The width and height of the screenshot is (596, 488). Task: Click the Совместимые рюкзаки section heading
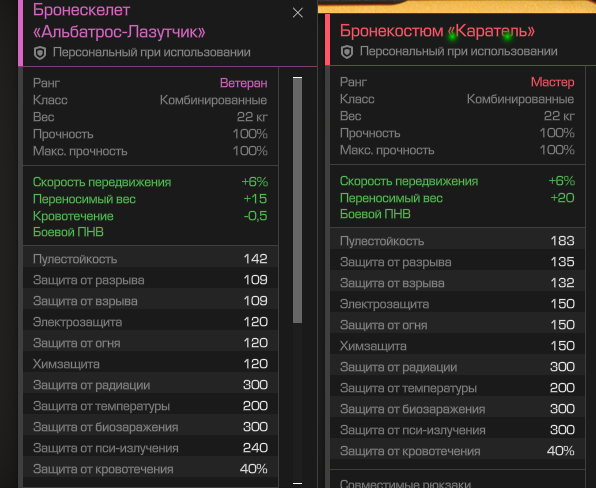tap(405, 484)
